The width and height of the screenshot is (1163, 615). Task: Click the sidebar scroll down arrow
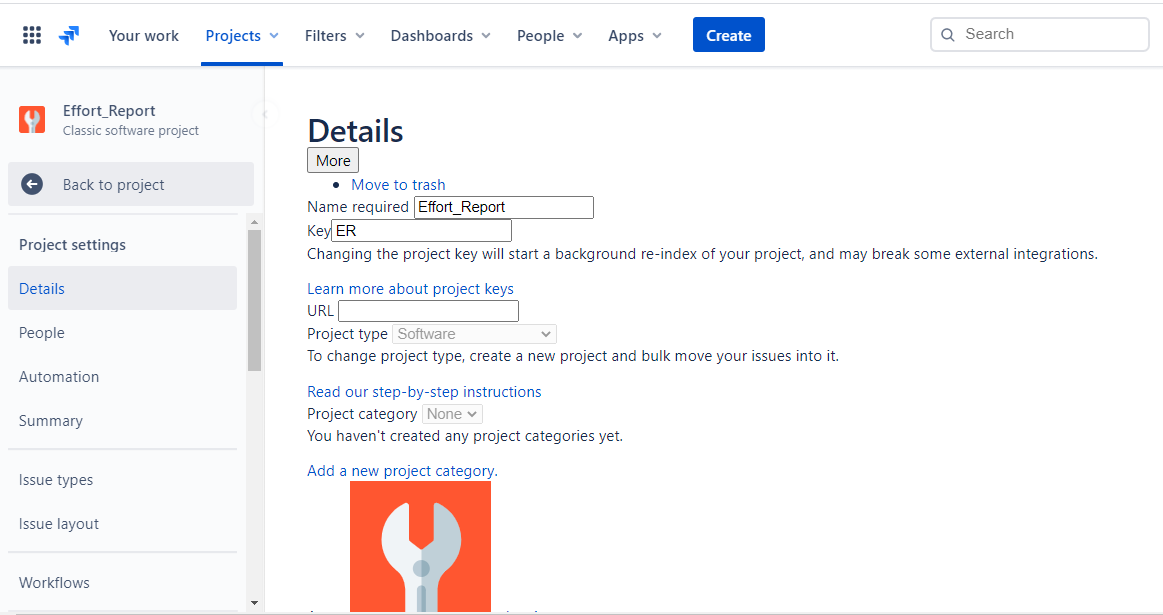point(254,603)
